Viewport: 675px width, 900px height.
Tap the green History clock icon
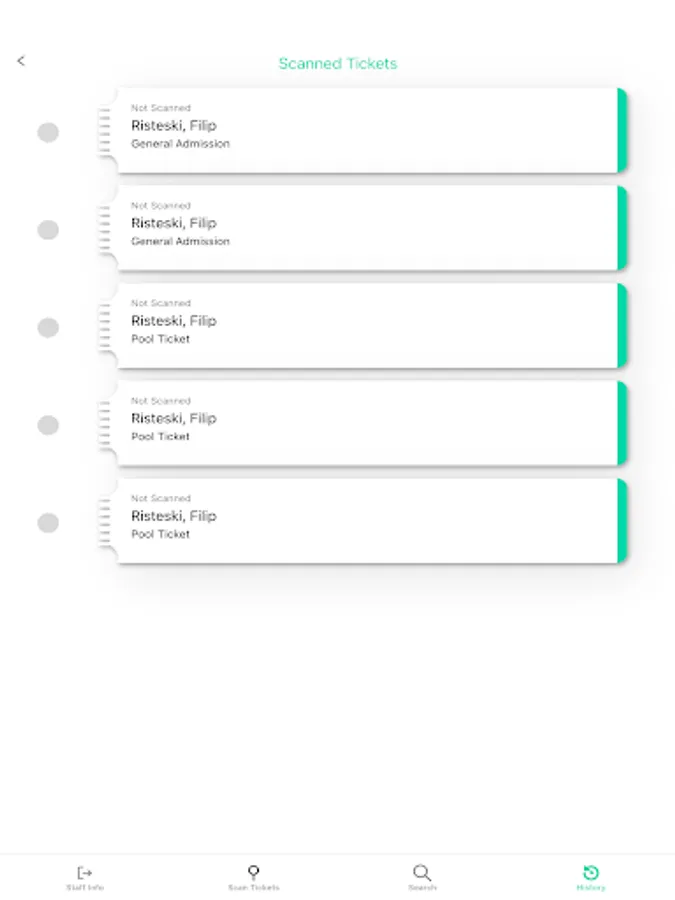point(591,872)
